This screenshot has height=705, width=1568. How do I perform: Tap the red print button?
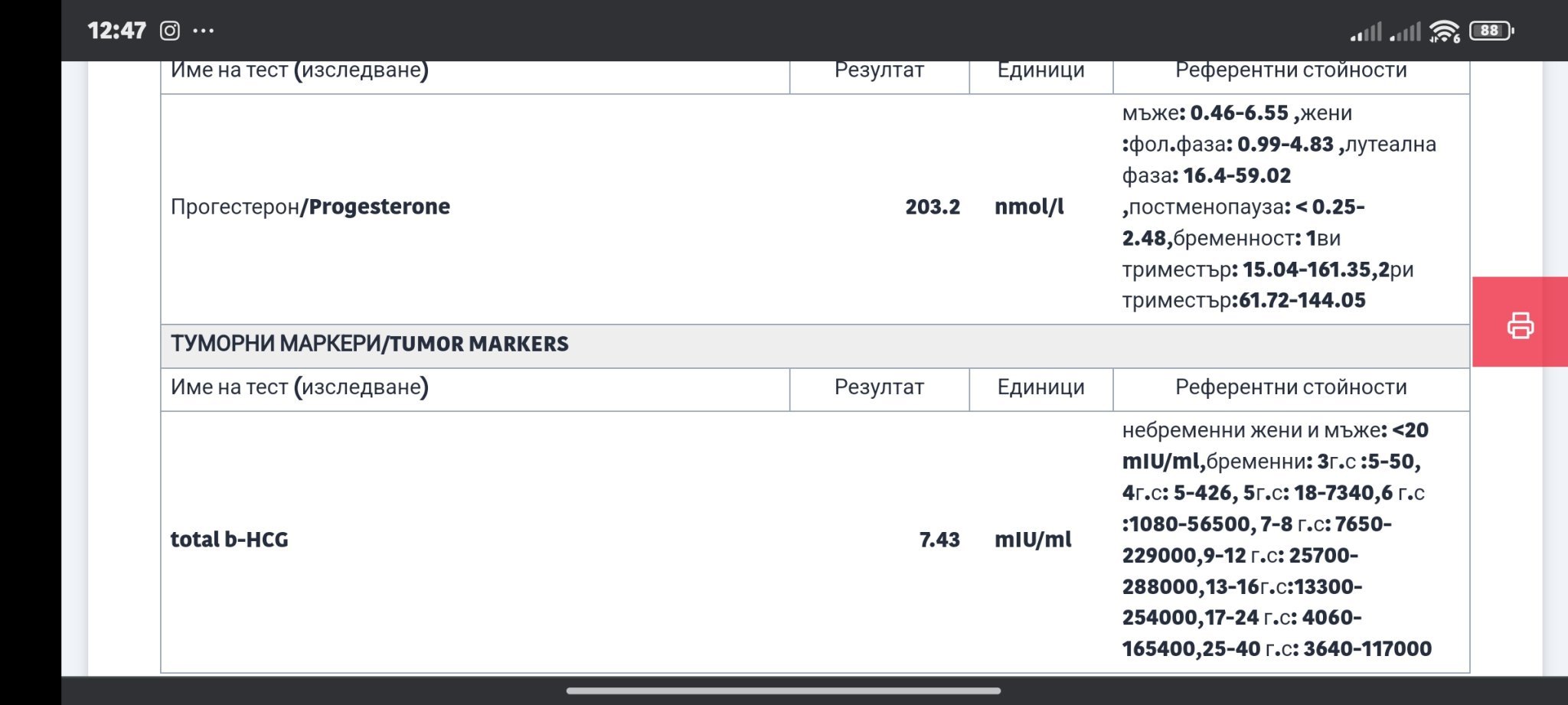[1520, 325]
